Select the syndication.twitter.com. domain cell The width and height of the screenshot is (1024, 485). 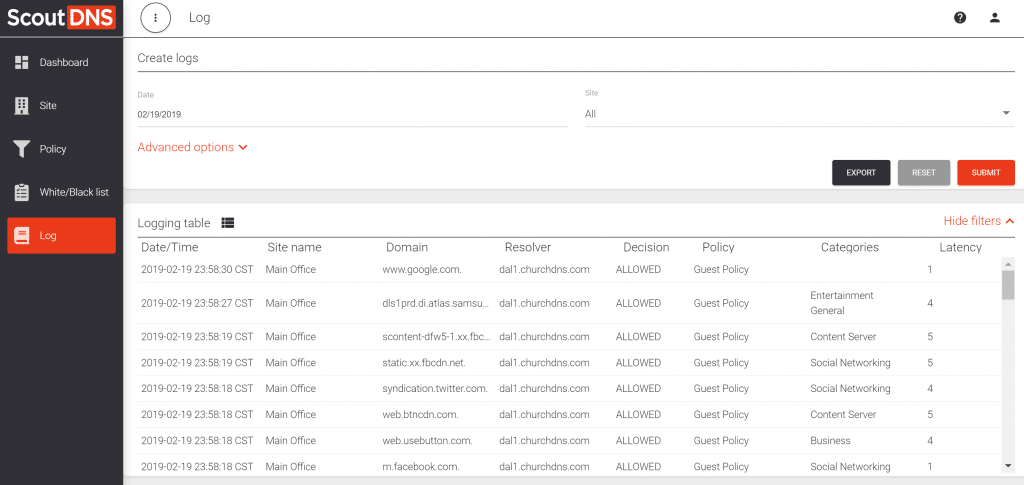[436, 388]
